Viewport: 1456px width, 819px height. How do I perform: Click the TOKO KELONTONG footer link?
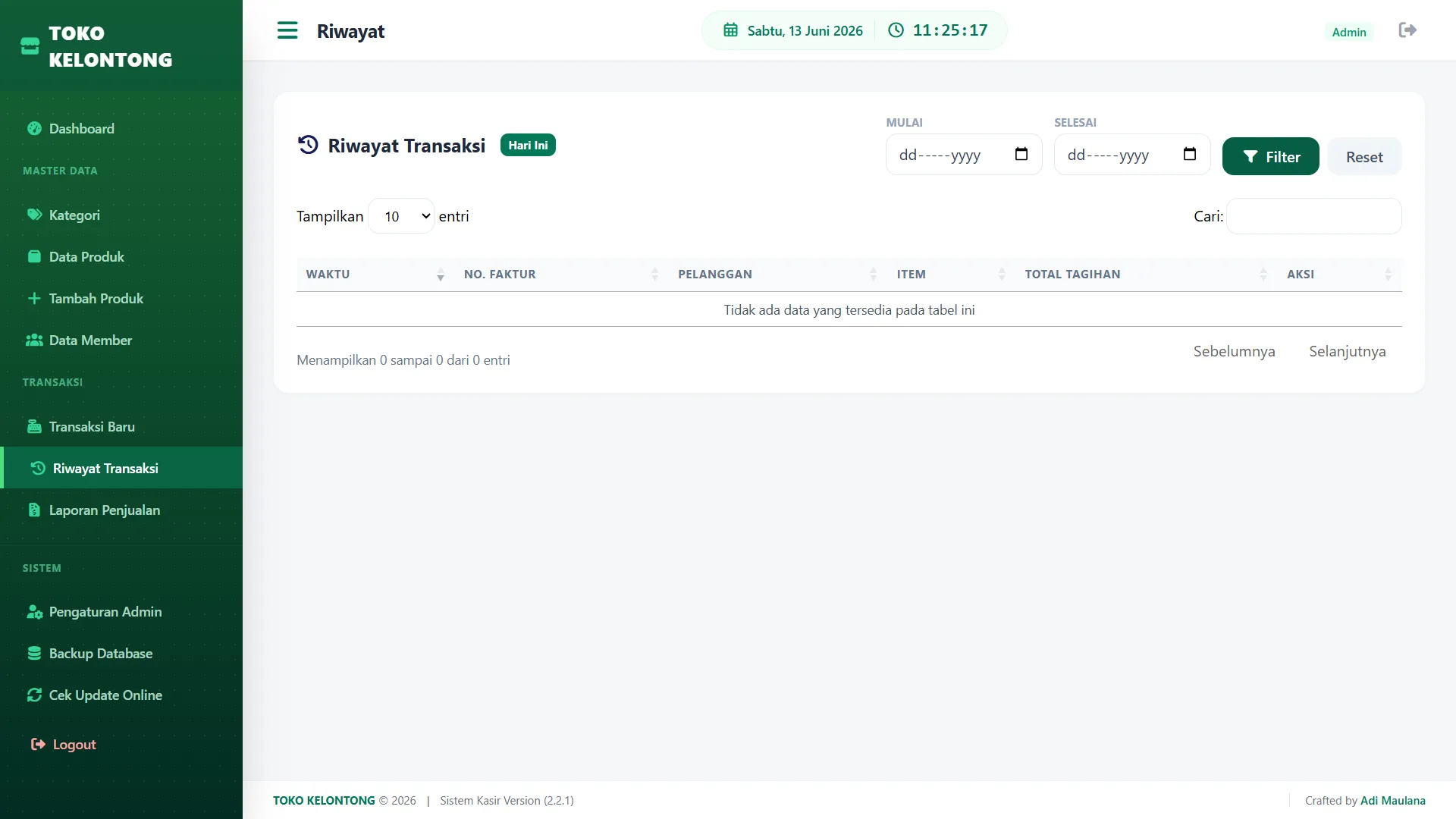coord(324,800)
